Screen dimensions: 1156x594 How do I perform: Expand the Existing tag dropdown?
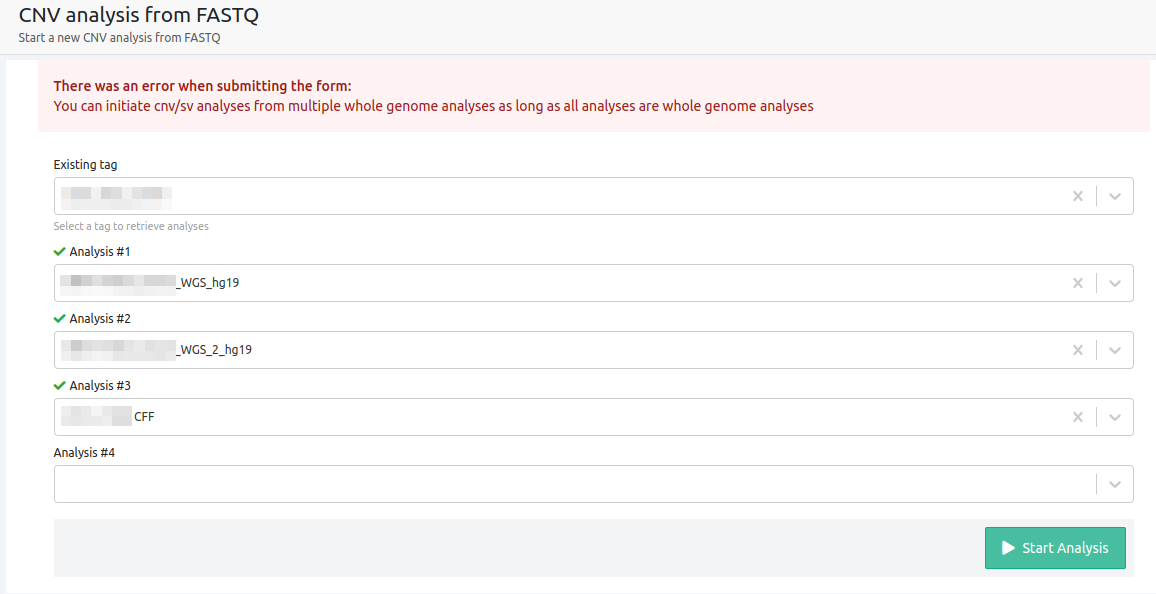[1115, 196]
